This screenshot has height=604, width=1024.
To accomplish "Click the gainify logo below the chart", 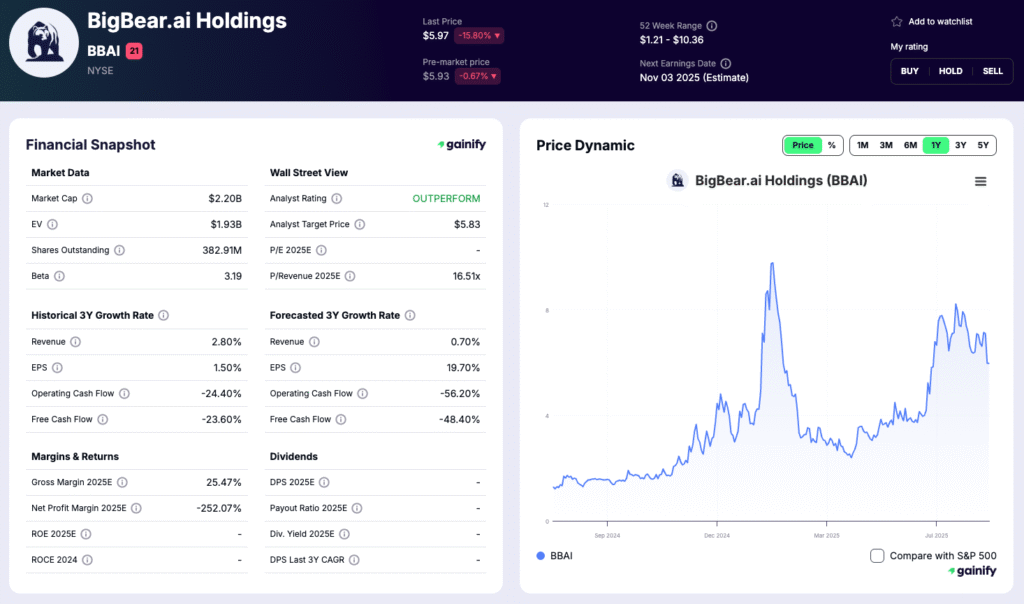I will [x=972, y=571].
